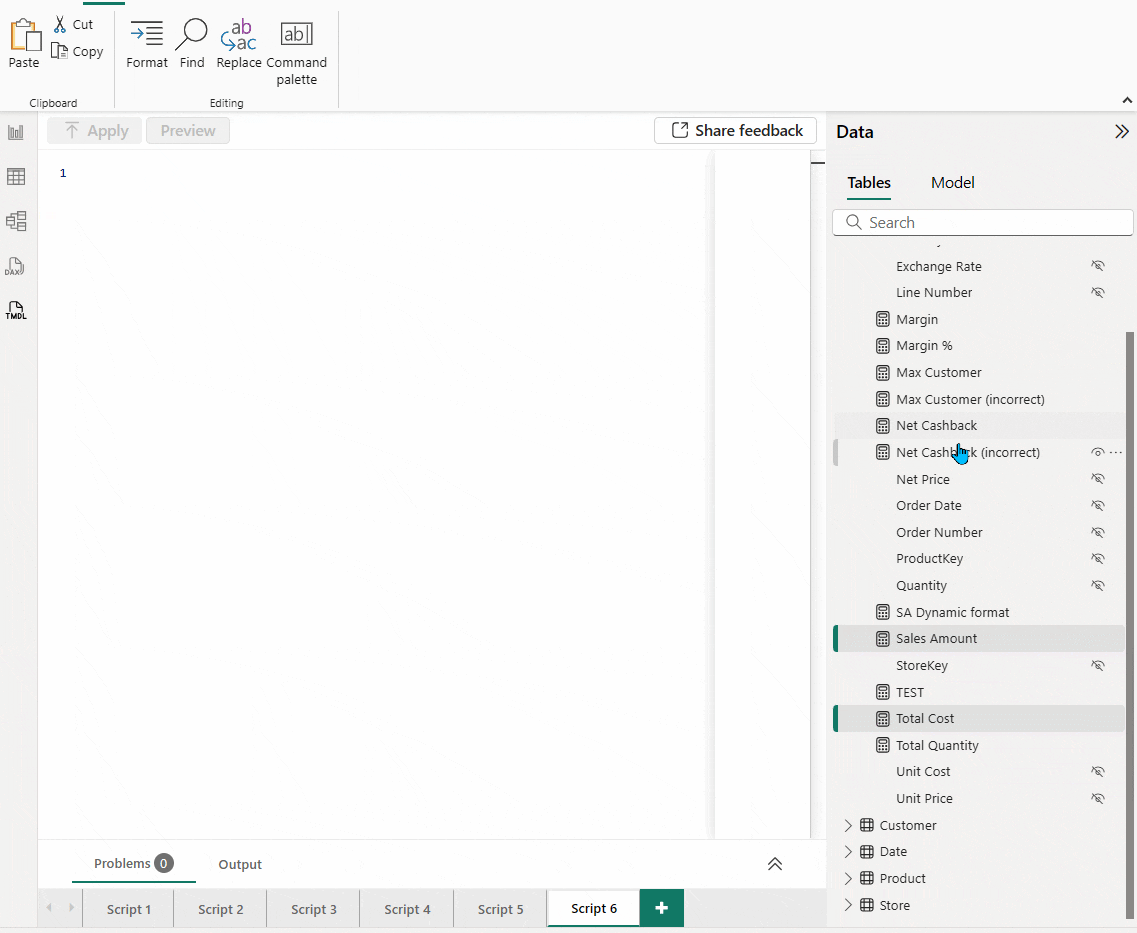Click into line 1 of the script editor

[392, 173]
